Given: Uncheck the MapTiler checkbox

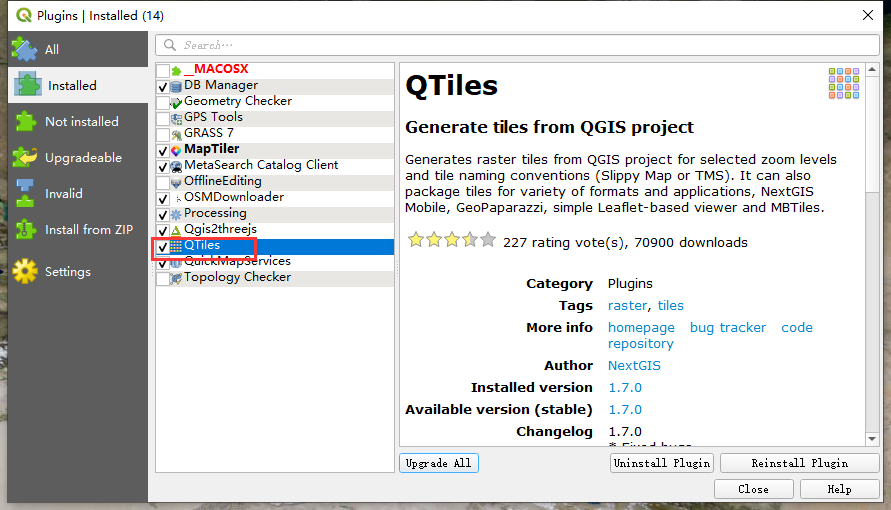Looking at the screenshot, I should [163, 150].
